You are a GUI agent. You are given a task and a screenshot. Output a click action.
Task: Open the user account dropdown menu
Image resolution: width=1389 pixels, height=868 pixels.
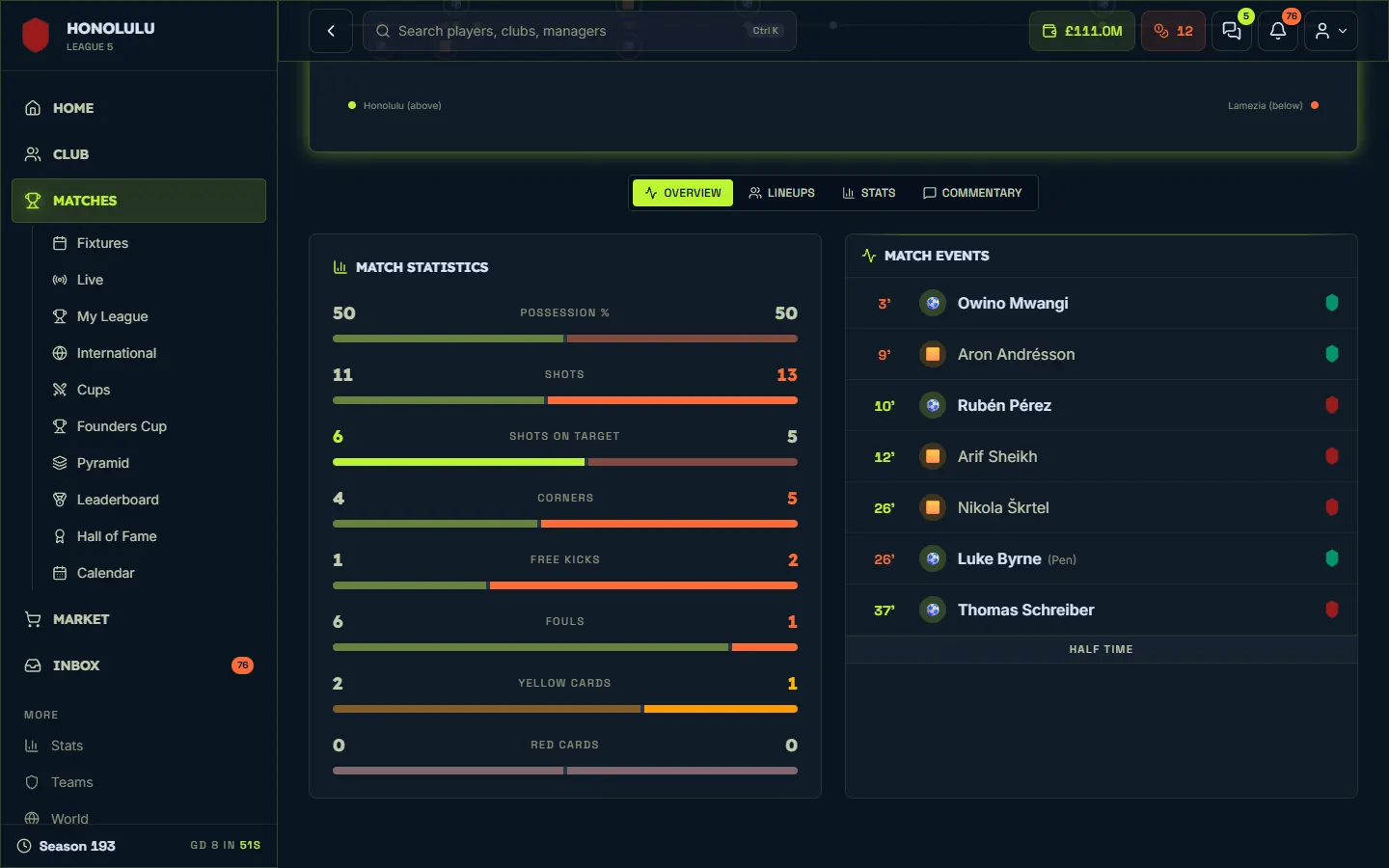1331,31
